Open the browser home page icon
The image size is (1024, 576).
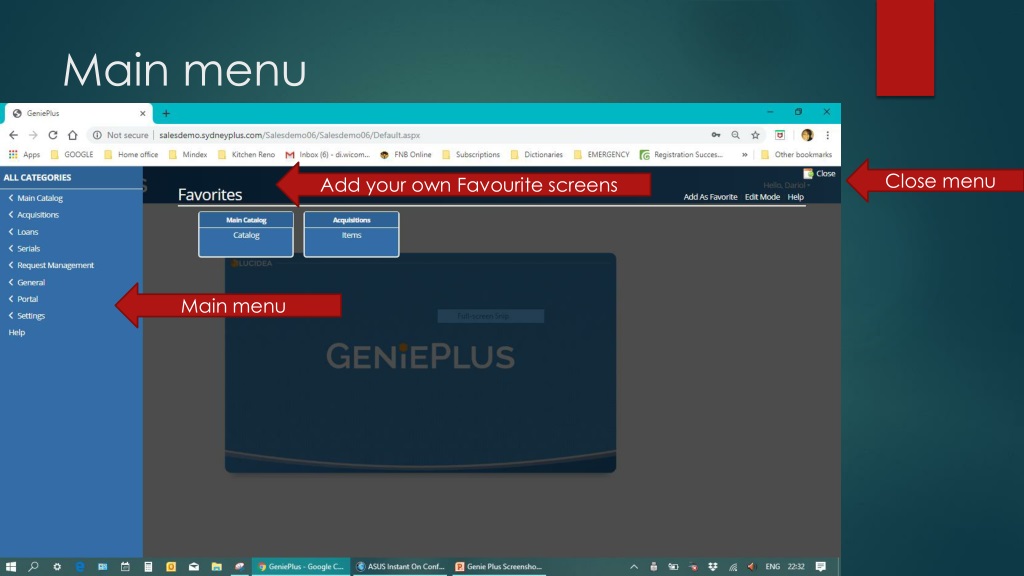pyautogui.click(x=72, y=135)
